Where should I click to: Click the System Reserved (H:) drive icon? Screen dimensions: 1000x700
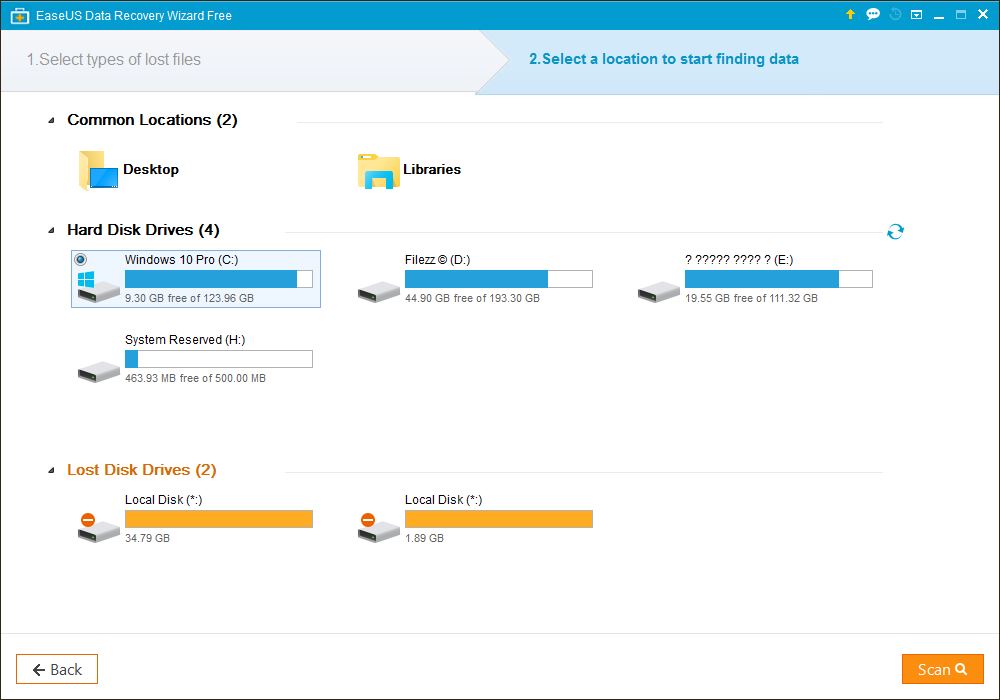click(98, 372)
